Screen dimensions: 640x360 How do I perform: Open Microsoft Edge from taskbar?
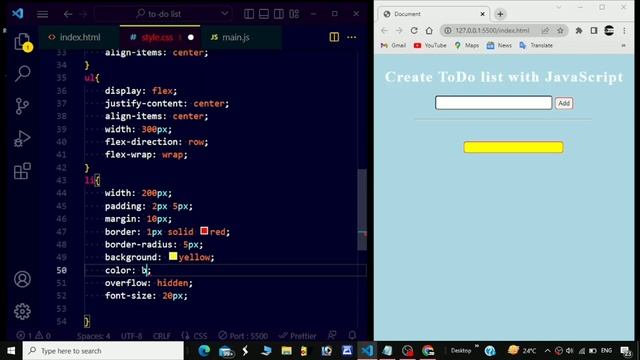point(204,351)
